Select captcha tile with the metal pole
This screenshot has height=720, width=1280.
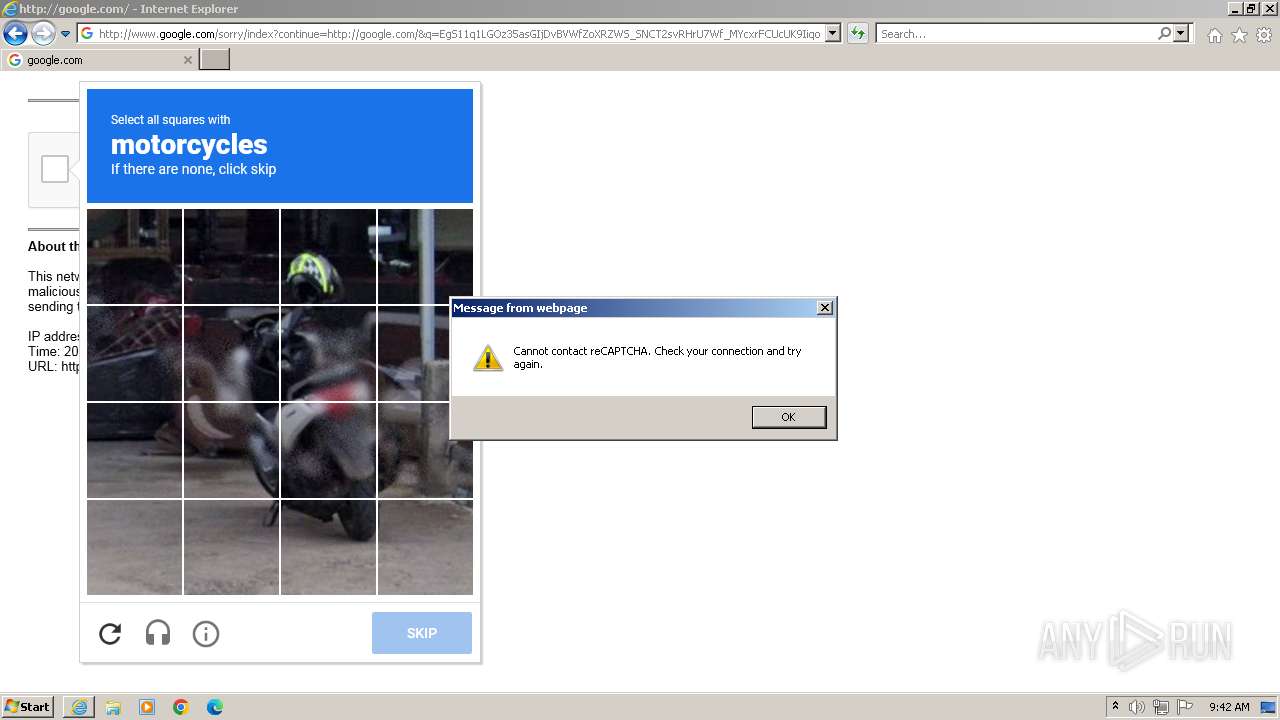[x=425, y=256]
